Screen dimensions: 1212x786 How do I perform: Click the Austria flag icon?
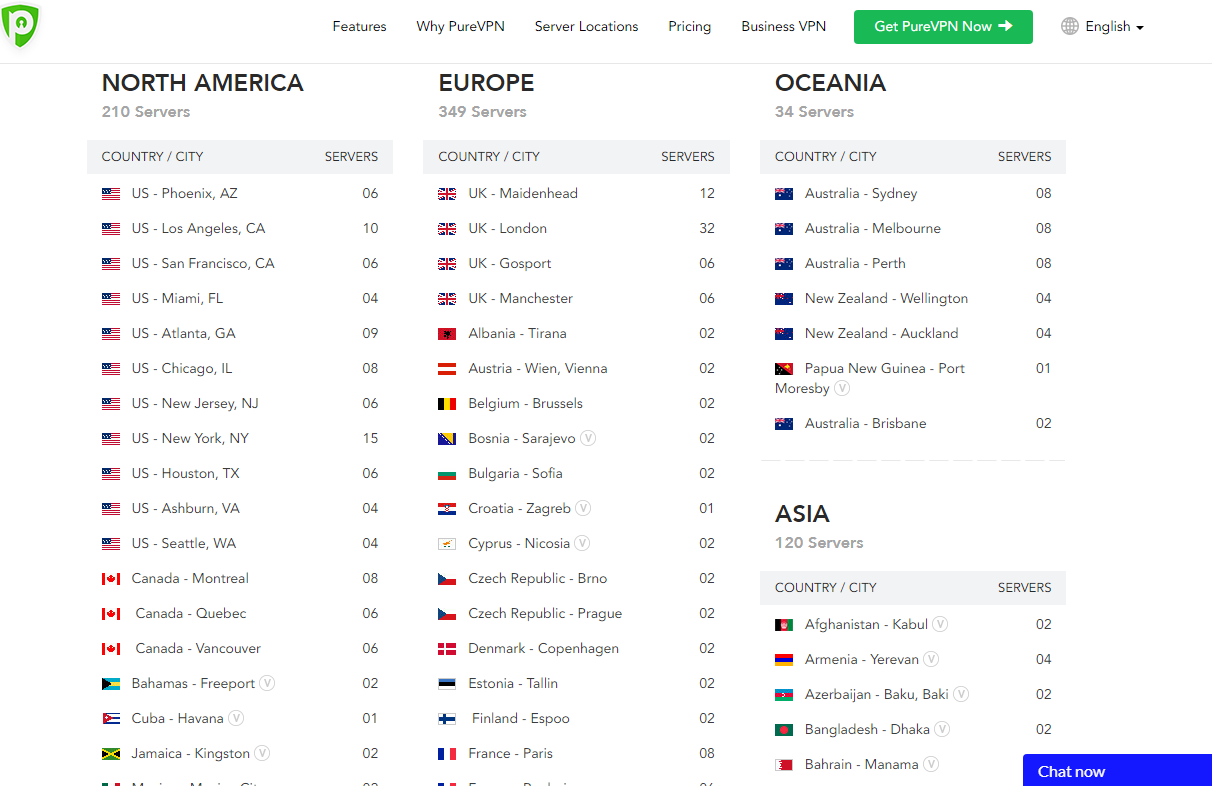[x=447, y=369]
